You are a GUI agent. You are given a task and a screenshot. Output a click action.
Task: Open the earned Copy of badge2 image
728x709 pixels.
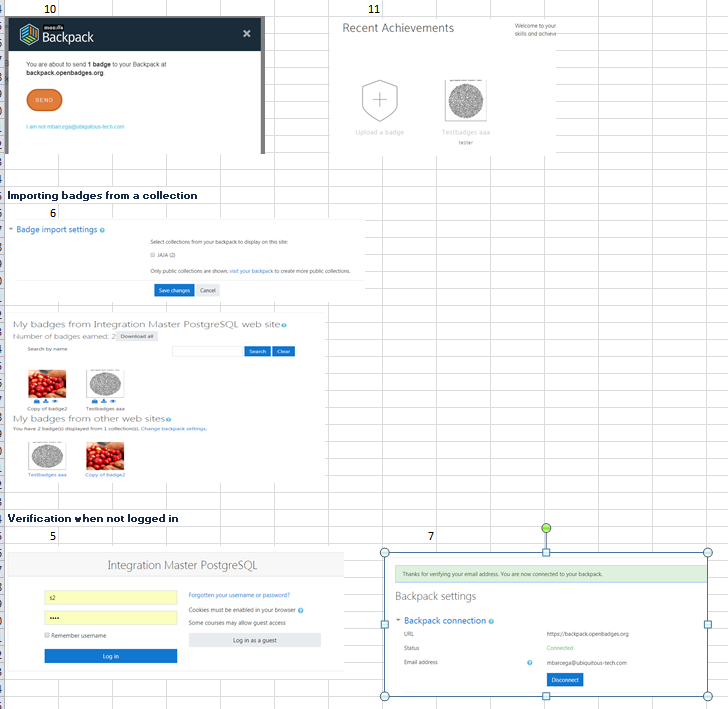click(47, 384)
